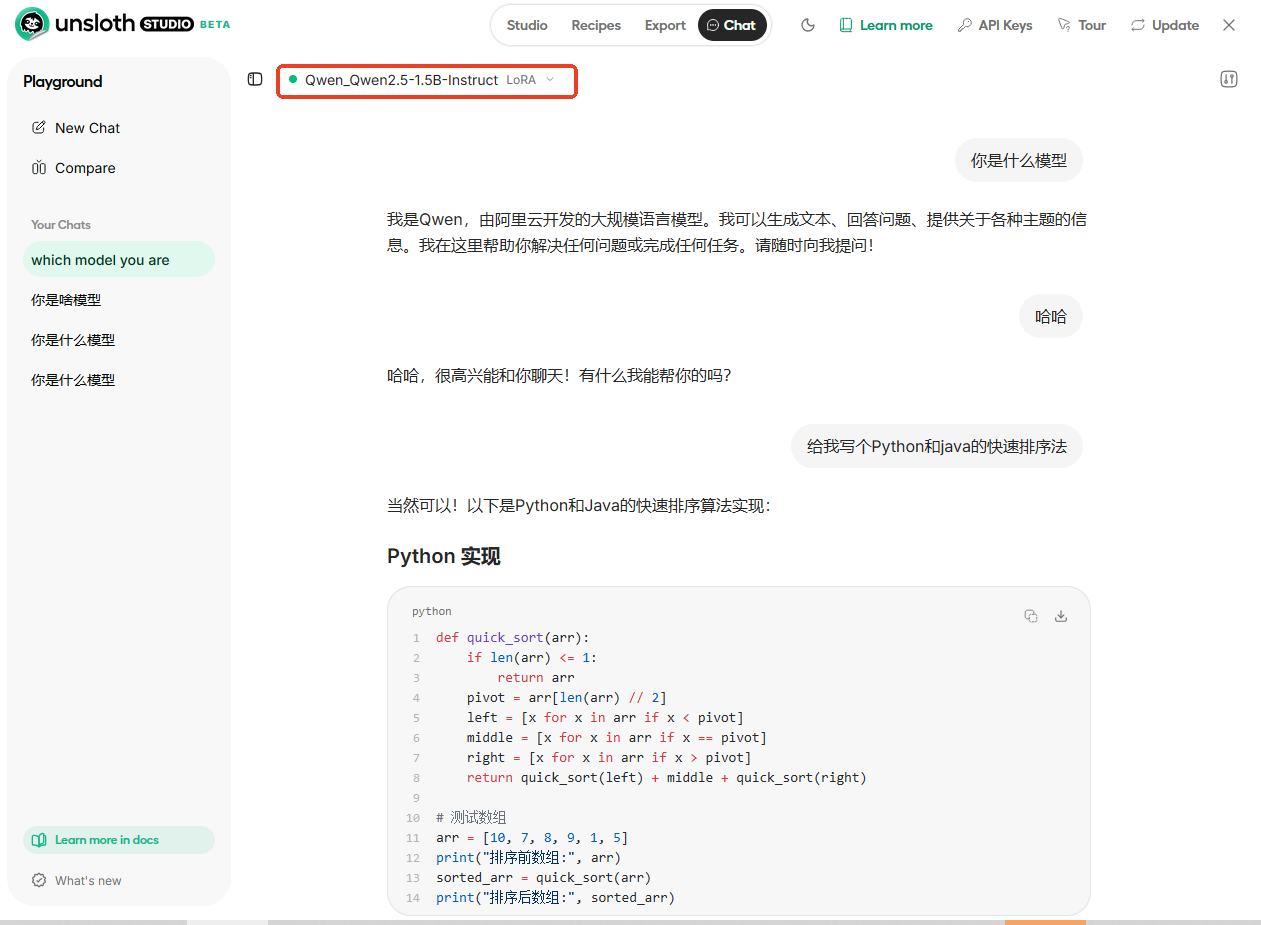
Task: Start the Tour
Action: point(1082,25)
